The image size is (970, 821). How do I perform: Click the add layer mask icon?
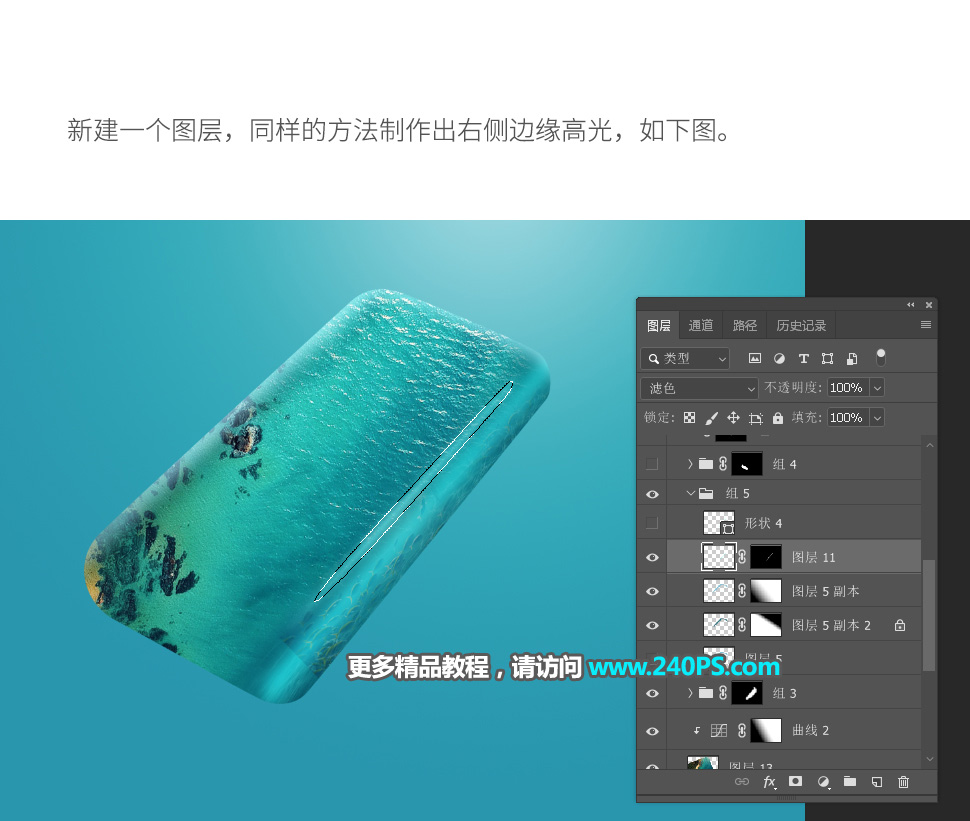point(796,782)
